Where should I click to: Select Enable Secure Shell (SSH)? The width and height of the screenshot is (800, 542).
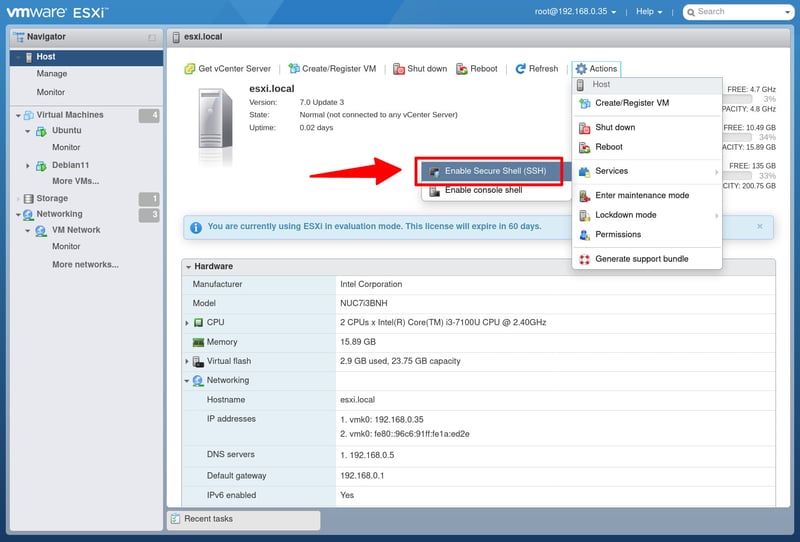[495, 171]
